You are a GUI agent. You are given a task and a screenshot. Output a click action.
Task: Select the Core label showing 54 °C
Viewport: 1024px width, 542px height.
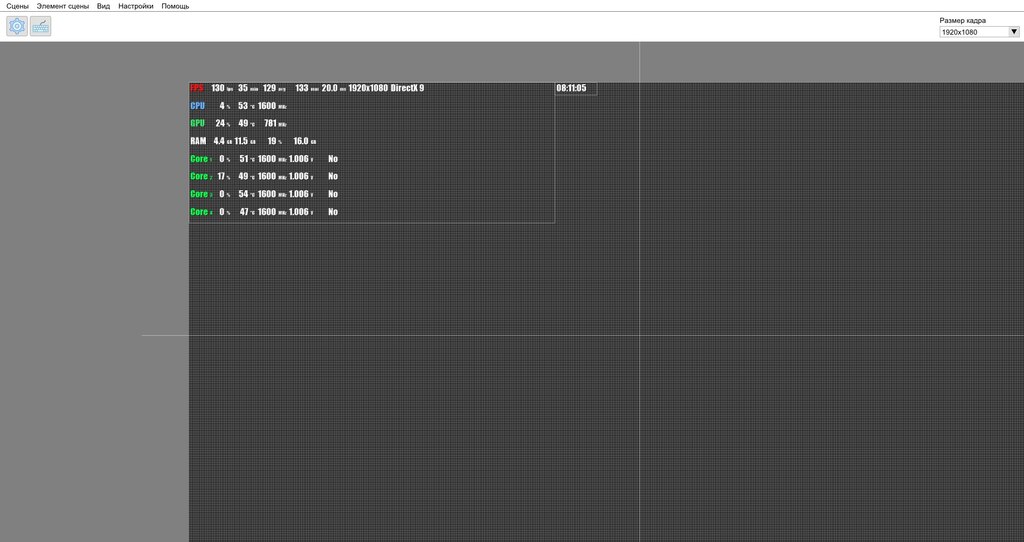pos(199,194)
